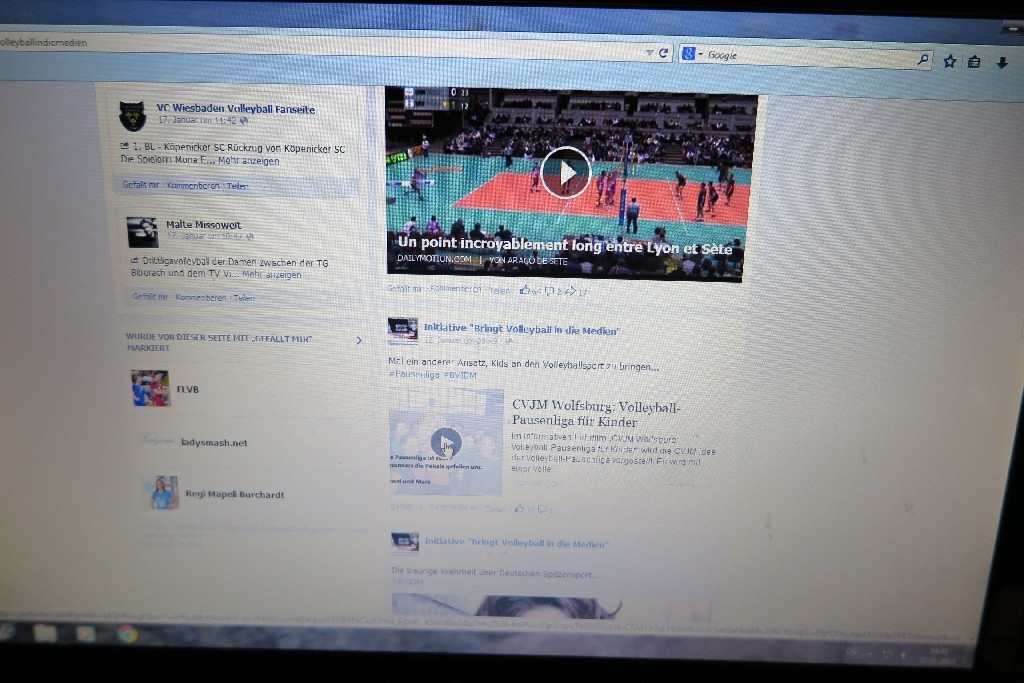This screenshot has width=1024, height=683.
Task: Click the address bar URL text
Action: [43, 42]
